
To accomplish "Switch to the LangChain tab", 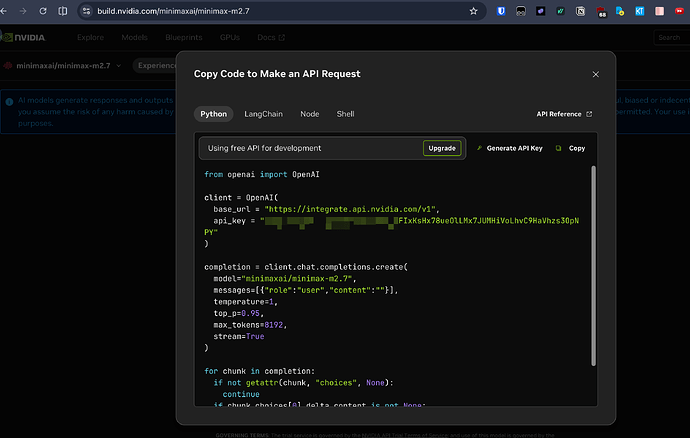I will (x=263, y=114).
